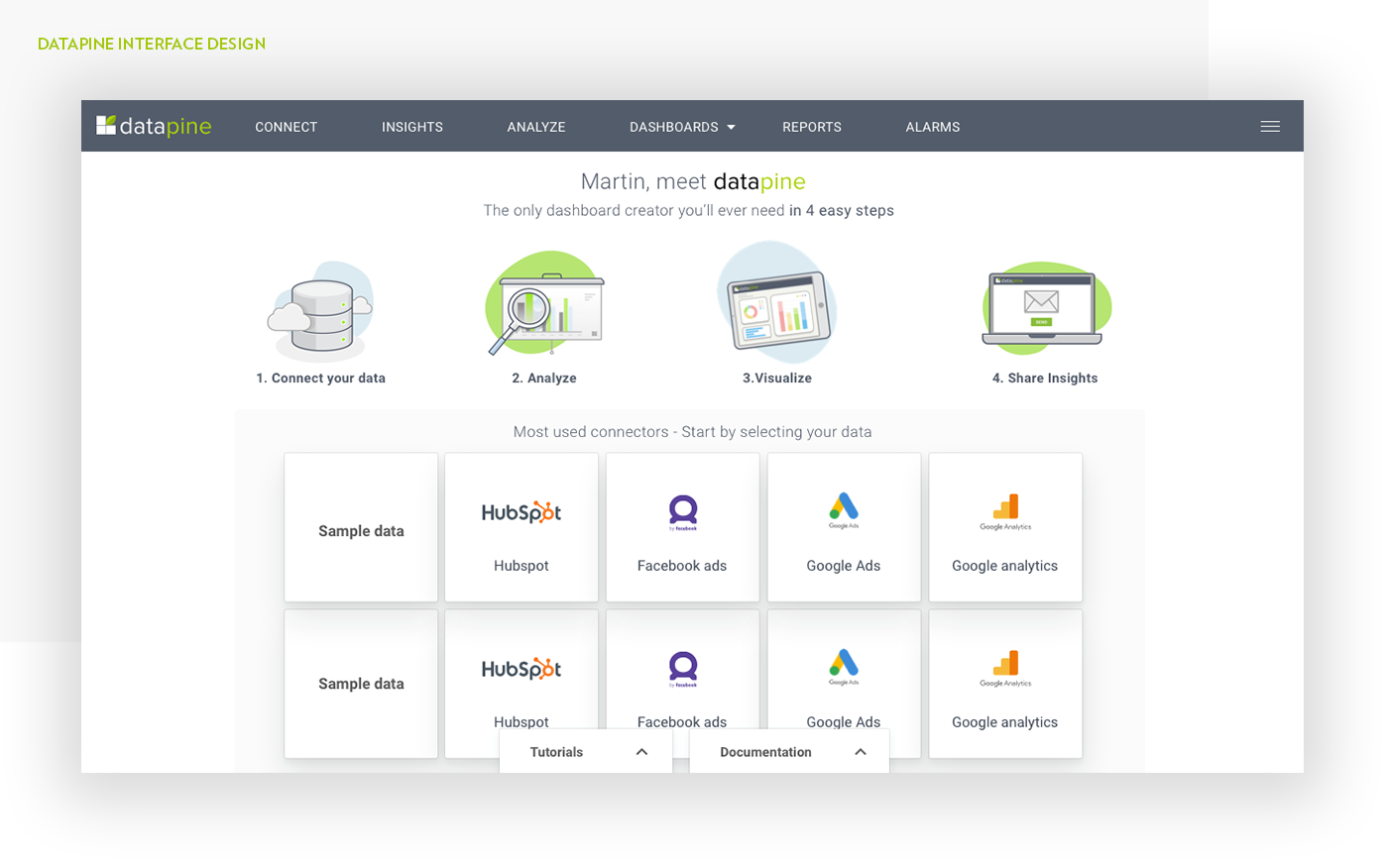The width and height of the screenshot is (1388, 868).
Task: Click the HubSpot logo in second row
Action: (x=521, y=669)
